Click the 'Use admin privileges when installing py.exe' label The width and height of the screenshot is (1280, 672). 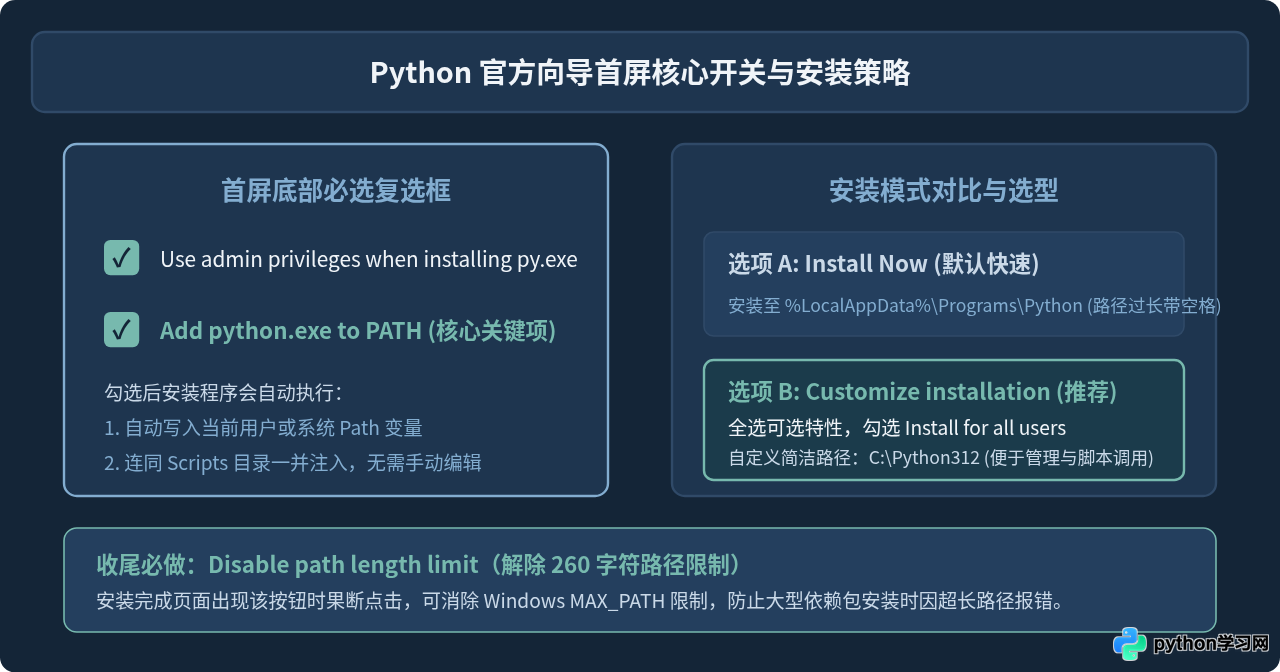point(369,259)
